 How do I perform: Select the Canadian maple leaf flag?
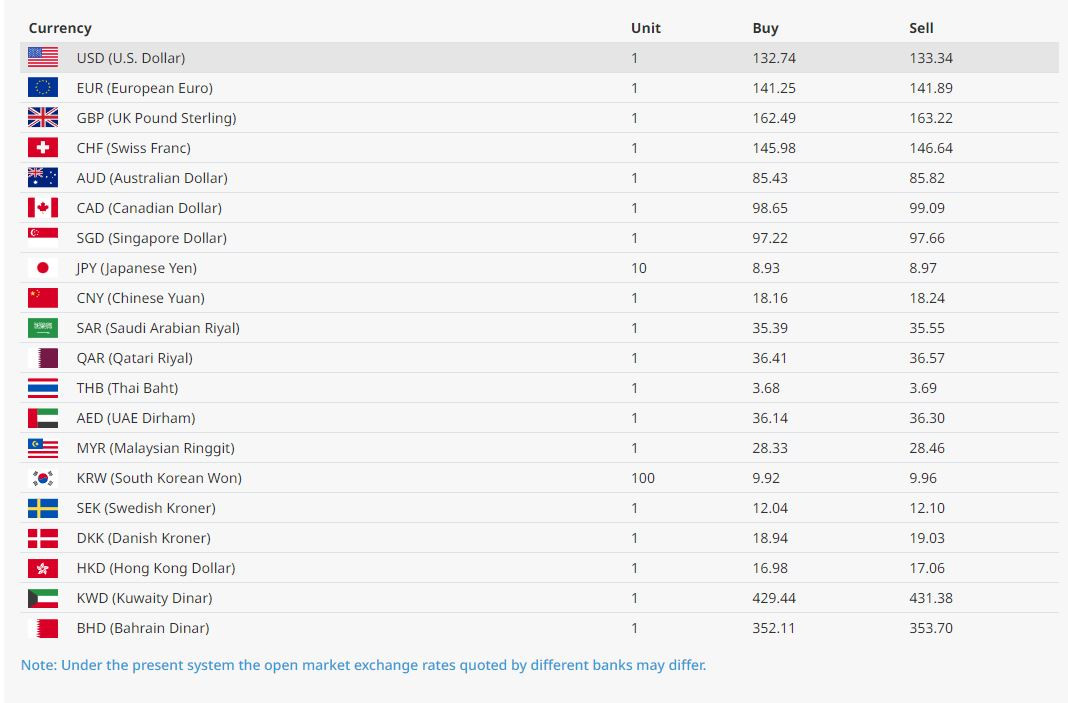[43, 208]
